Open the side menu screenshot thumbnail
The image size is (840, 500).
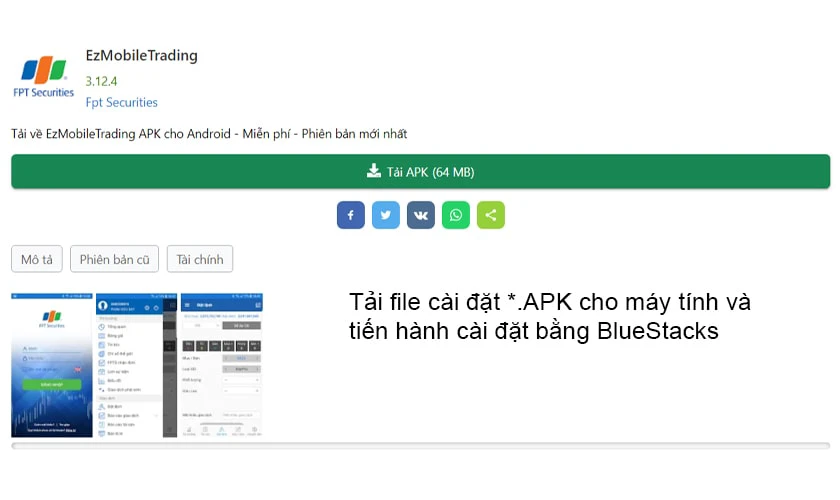click(137, 365)
